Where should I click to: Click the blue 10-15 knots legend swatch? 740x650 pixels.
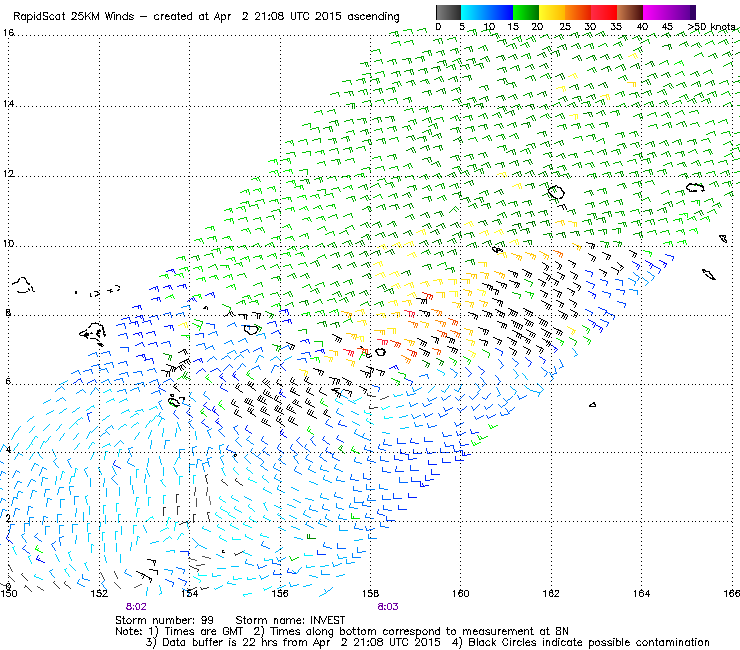499,12
